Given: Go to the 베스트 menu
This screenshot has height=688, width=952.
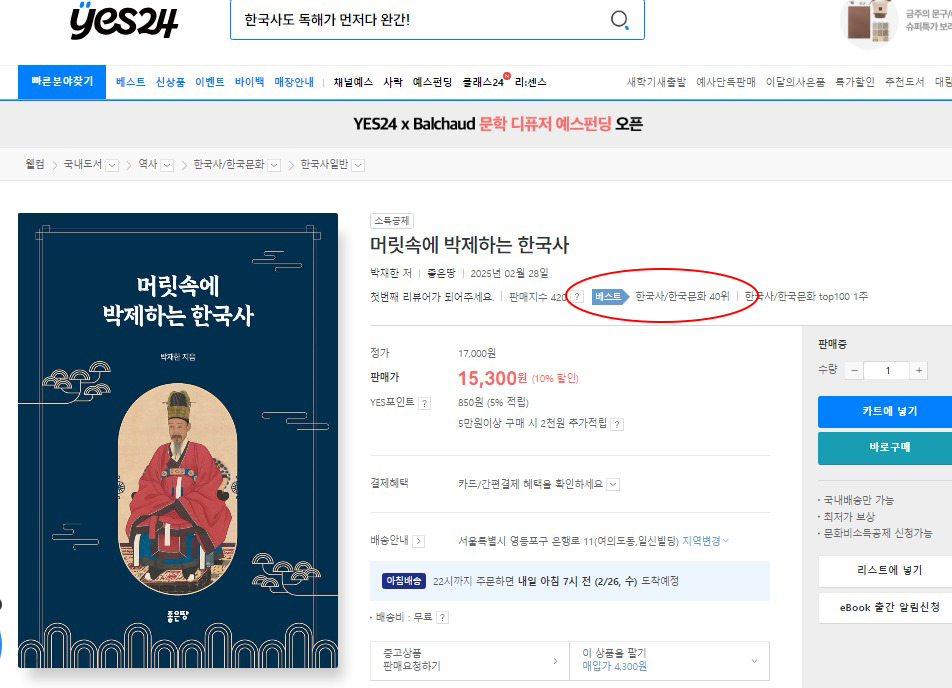Looking at the screenshot, I should point(131,82).
